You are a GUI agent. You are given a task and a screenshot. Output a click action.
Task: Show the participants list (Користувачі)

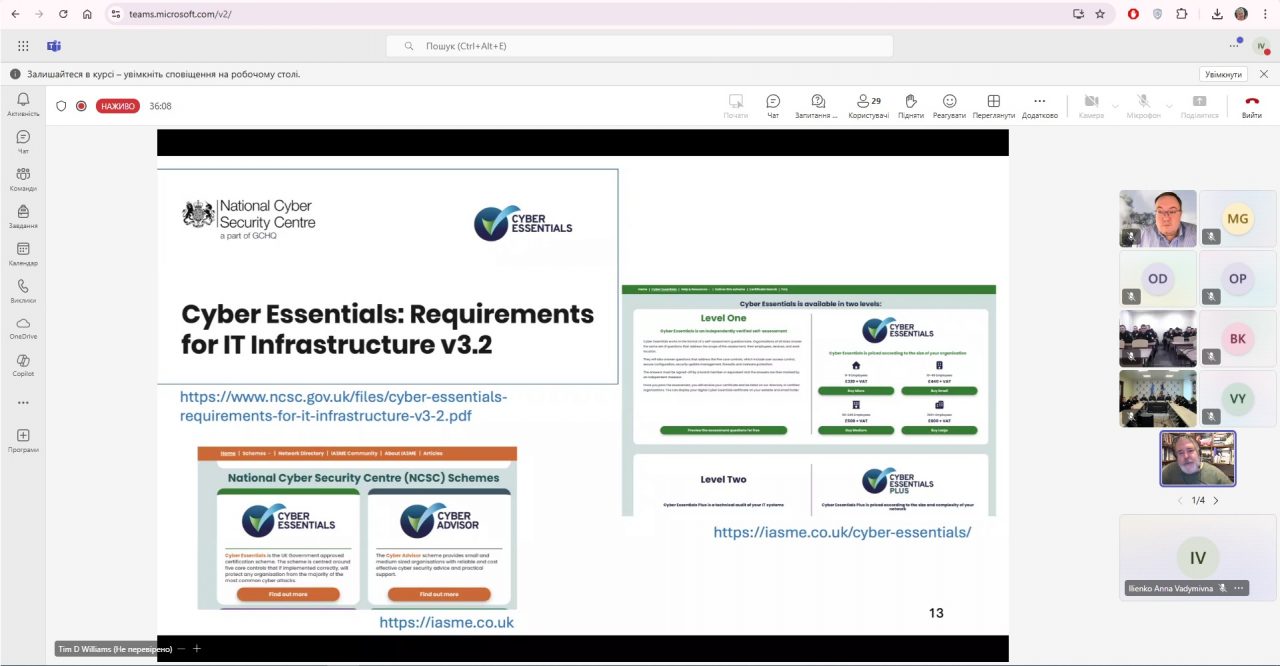pyautogui.click(x=868, y=106)
